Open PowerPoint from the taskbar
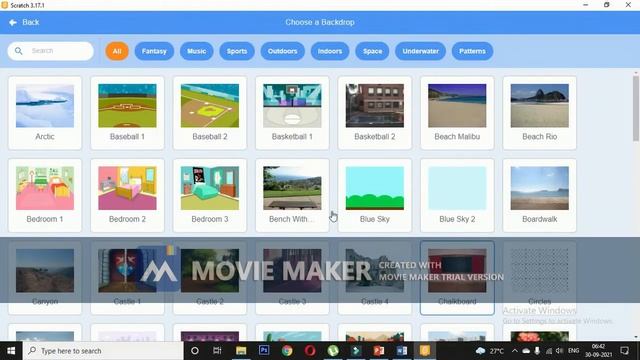 (x=379, y=351)
